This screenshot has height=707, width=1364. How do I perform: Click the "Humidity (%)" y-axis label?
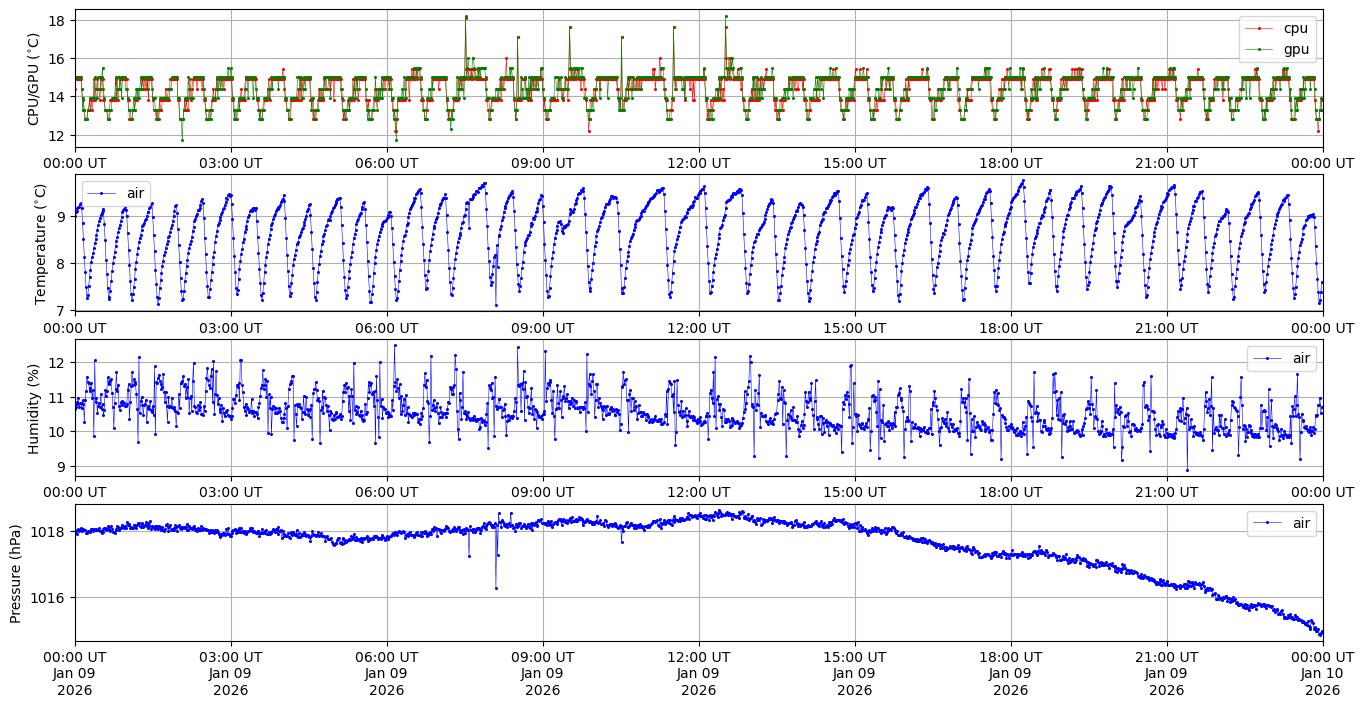pos(34,408)
